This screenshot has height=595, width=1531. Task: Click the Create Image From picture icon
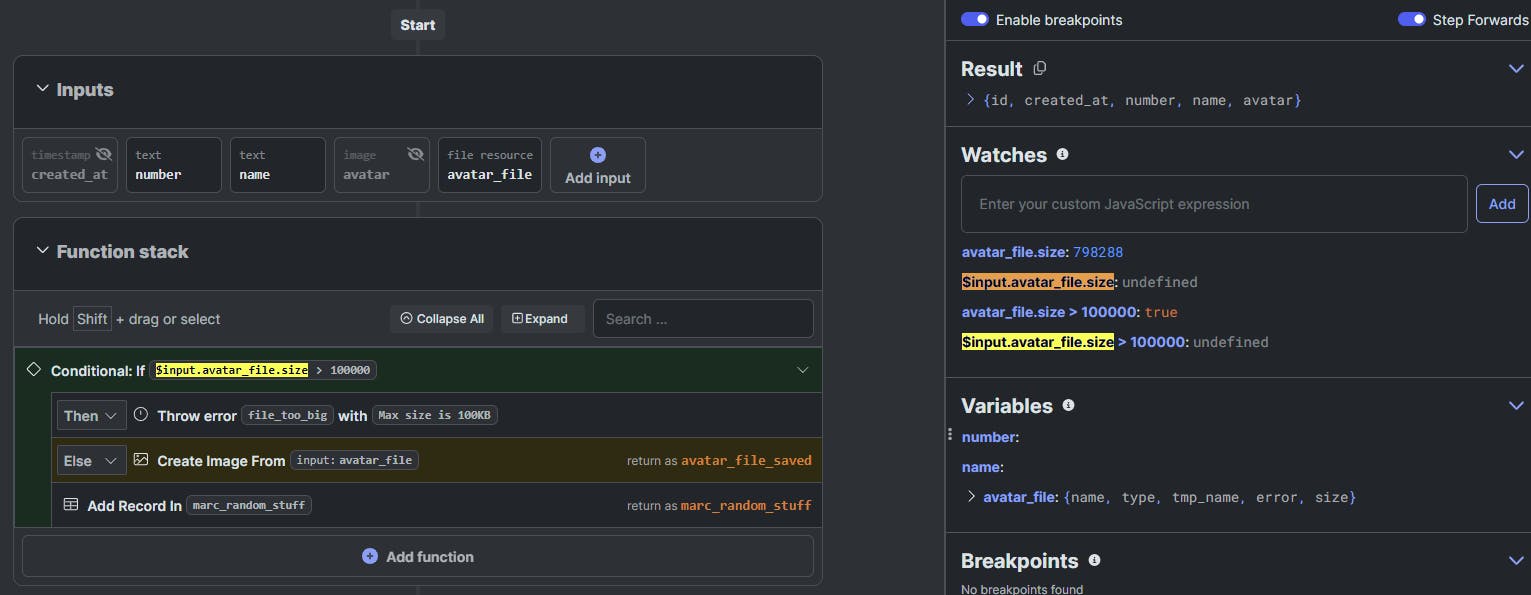(141, 460)
